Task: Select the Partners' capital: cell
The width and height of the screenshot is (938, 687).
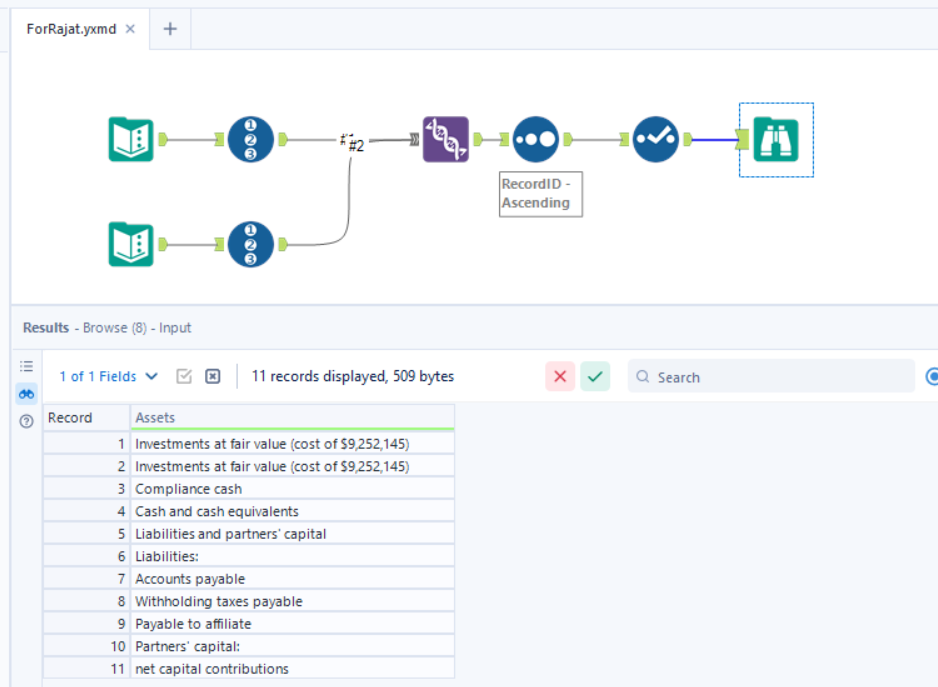Action: (x=293, y=646)
